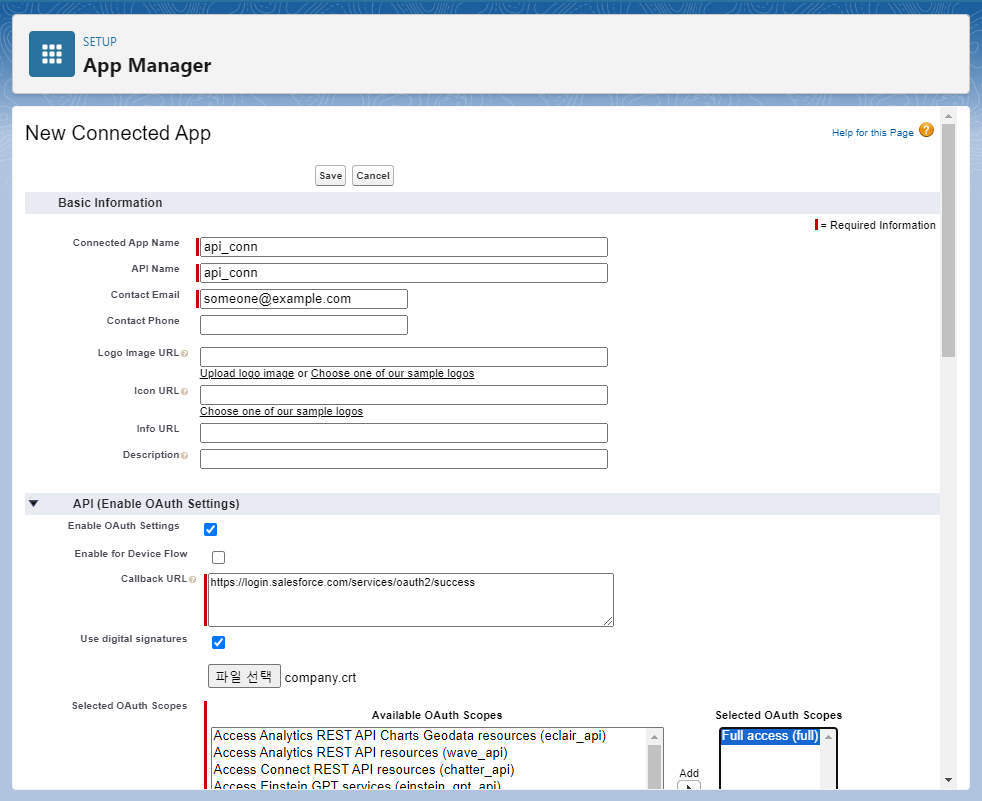Click the Help question mark icon
982x801 pixels.
click(926, 130)
